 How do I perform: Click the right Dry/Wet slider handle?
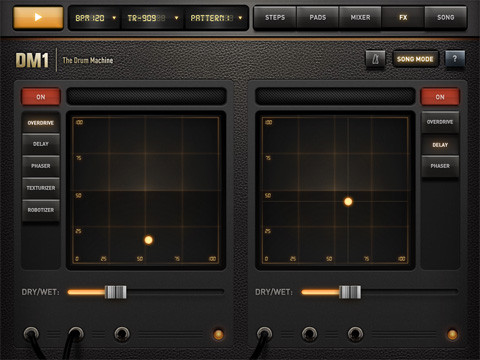click(x=350, y=292)
